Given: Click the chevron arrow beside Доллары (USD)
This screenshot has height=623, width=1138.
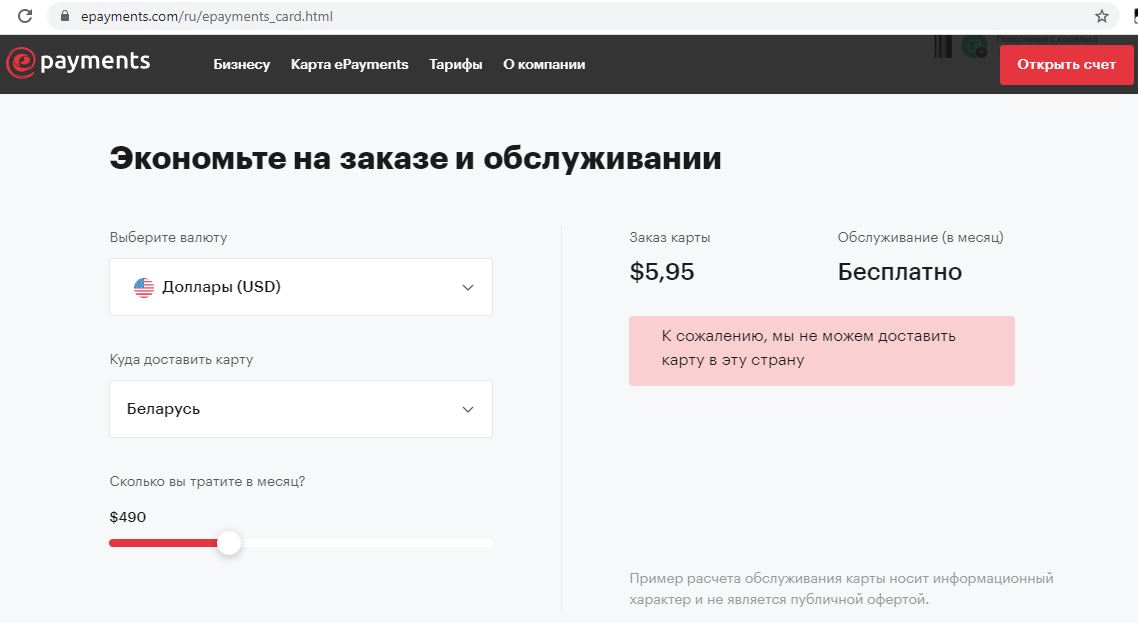Looking at the screenshot, I should click(467, 288).
